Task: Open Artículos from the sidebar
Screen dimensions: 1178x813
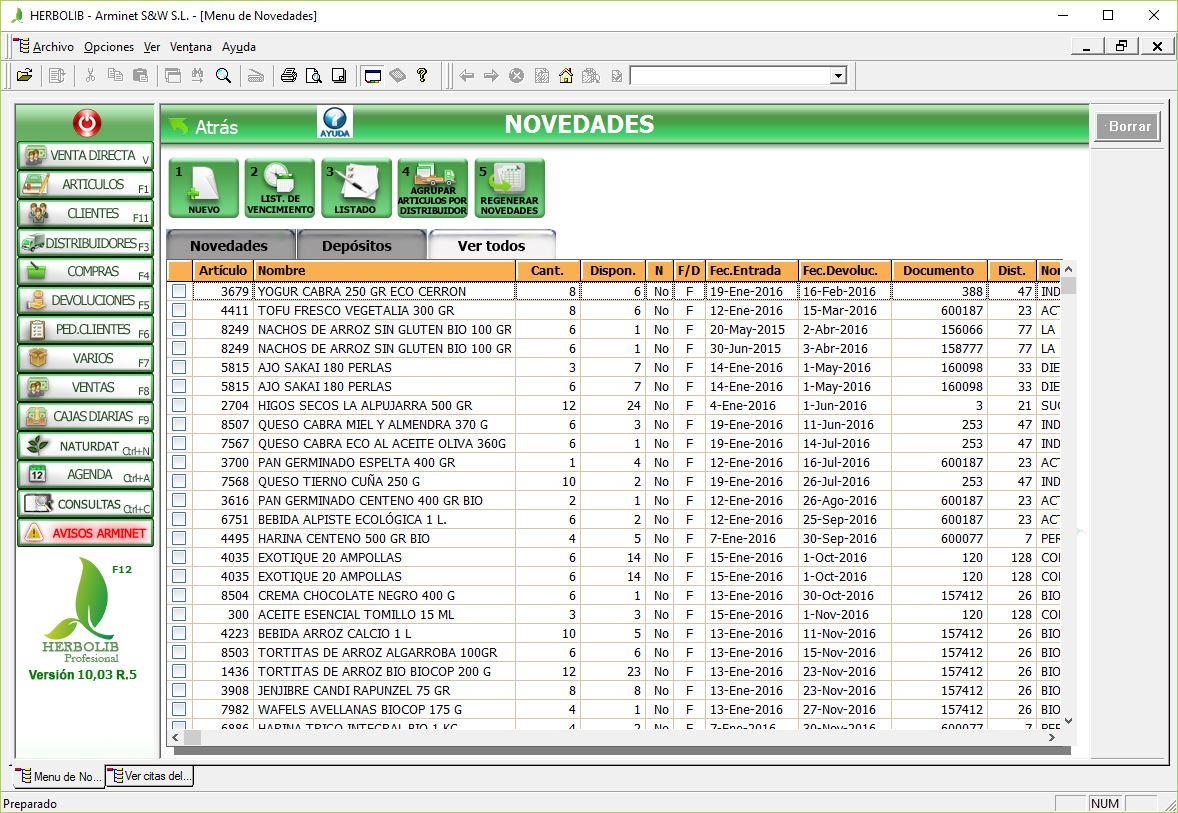Action: [86, 184]
